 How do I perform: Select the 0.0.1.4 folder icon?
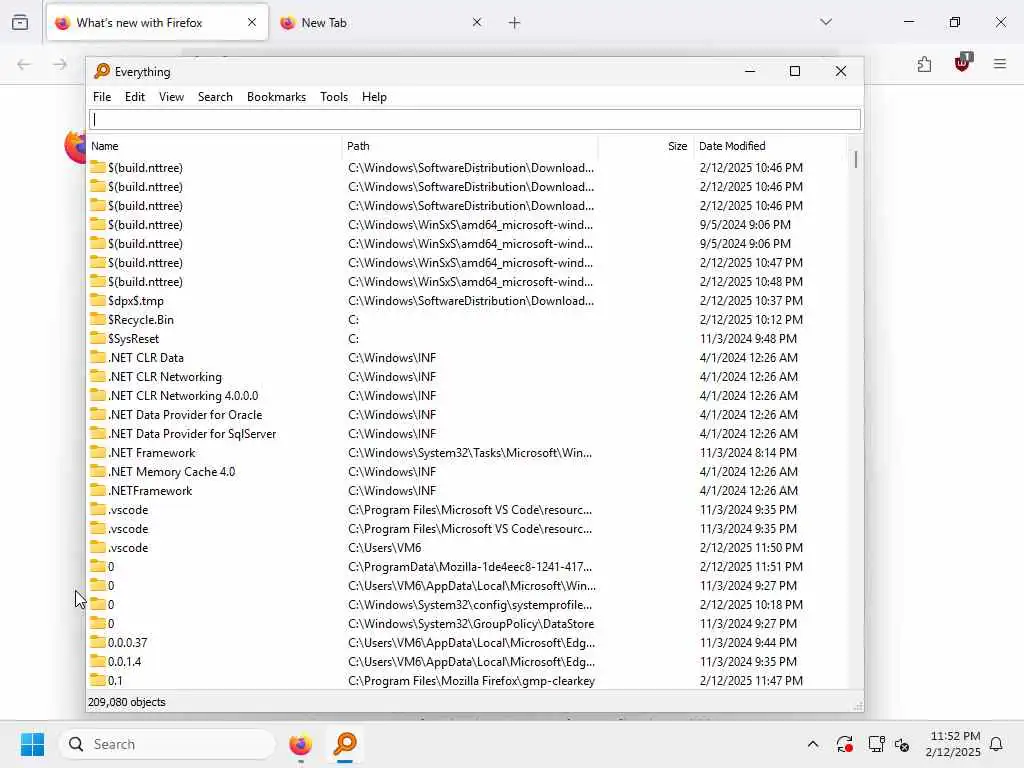[x=98, y=661]
